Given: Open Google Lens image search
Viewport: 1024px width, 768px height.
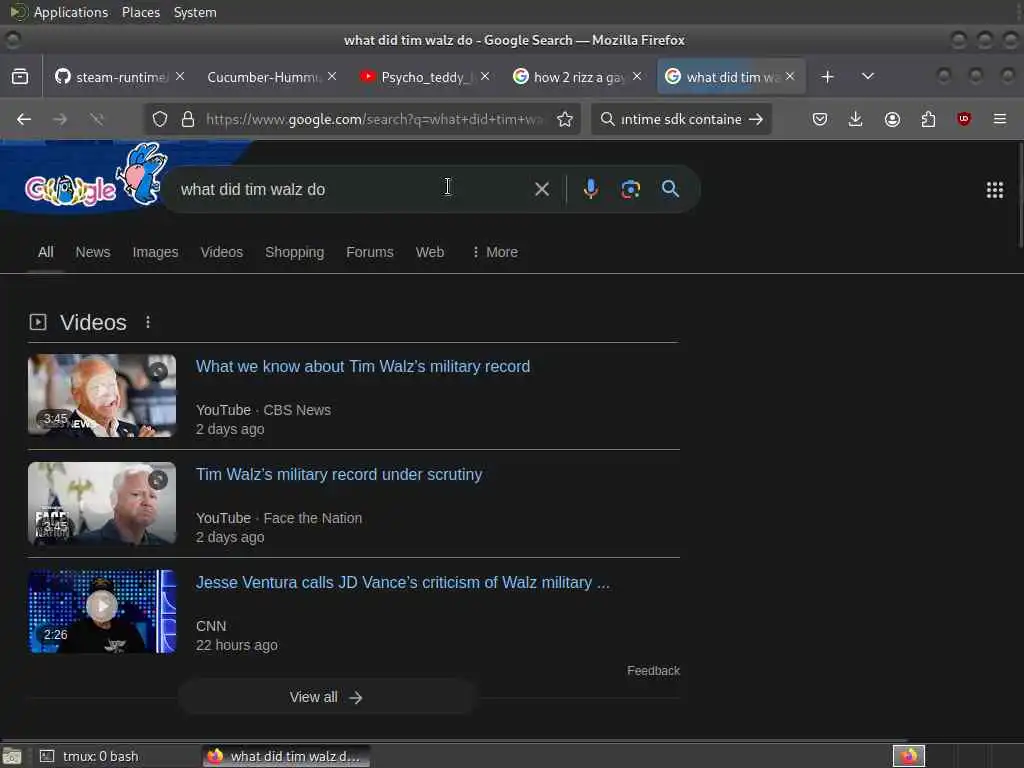Looking at the screenshot, I should 630,189.
